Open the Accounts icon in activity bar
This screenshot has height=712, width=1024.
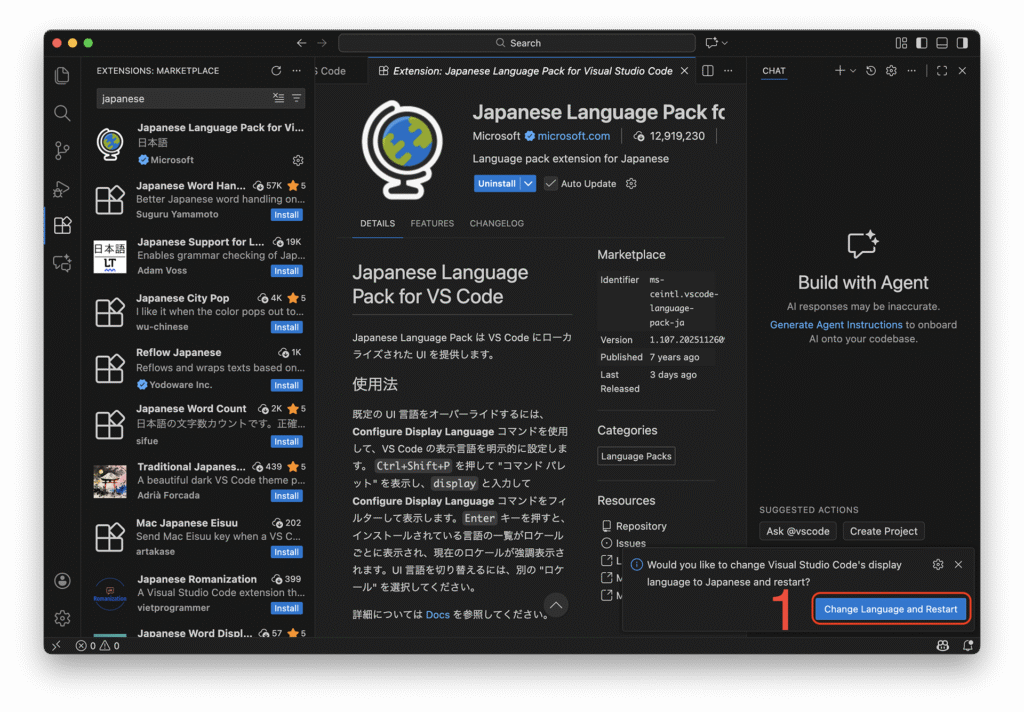coord(62,581)
